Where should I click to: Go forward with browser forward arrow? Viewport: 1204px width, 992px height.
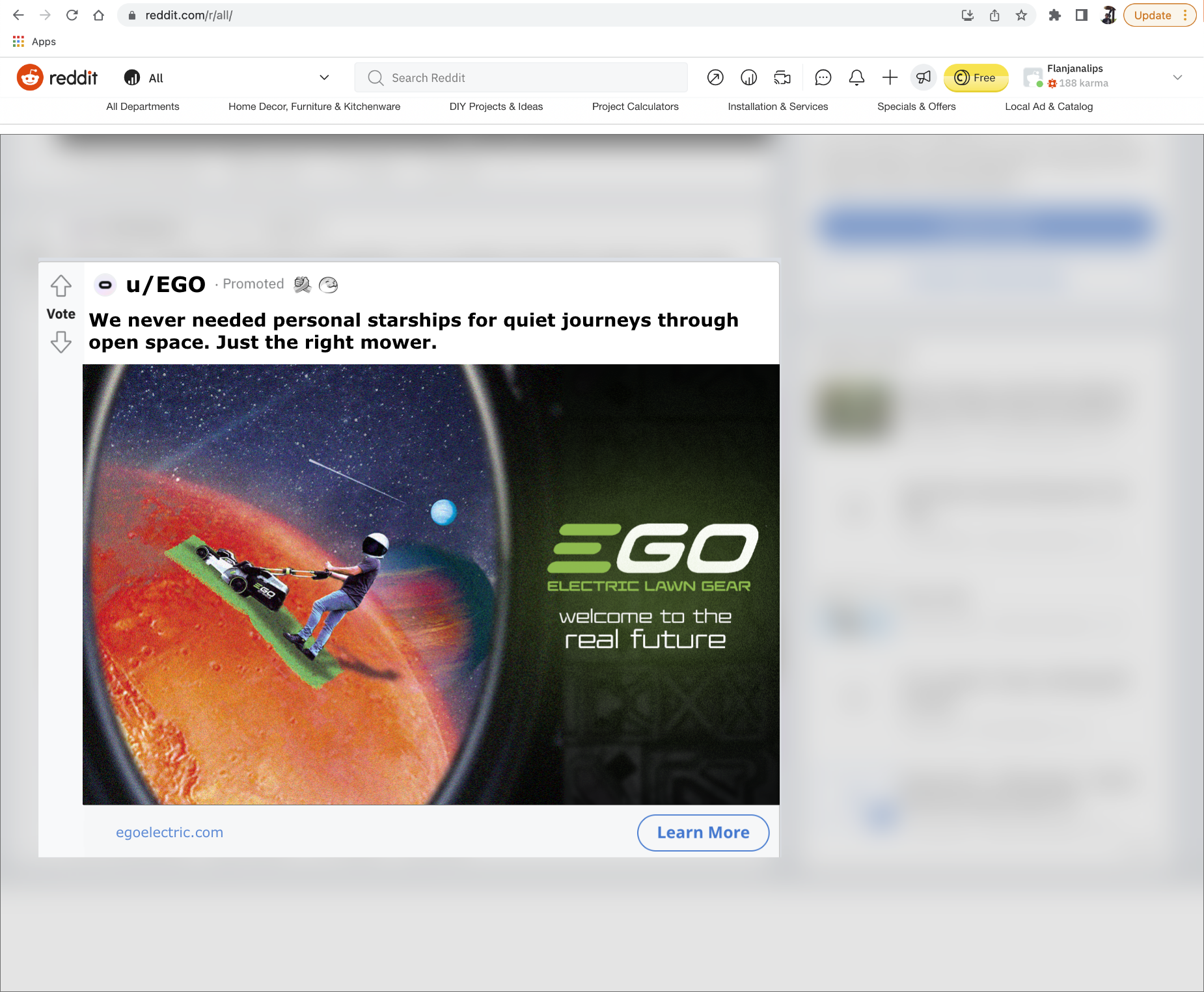(x=45, y=15)
